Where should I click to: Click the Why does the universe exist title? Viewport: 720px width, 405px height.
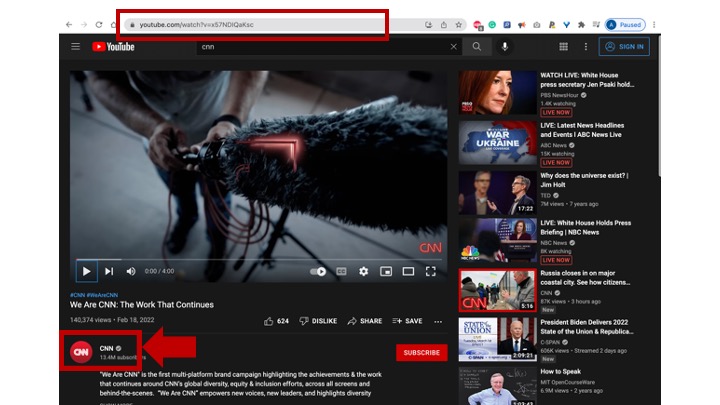584,180
